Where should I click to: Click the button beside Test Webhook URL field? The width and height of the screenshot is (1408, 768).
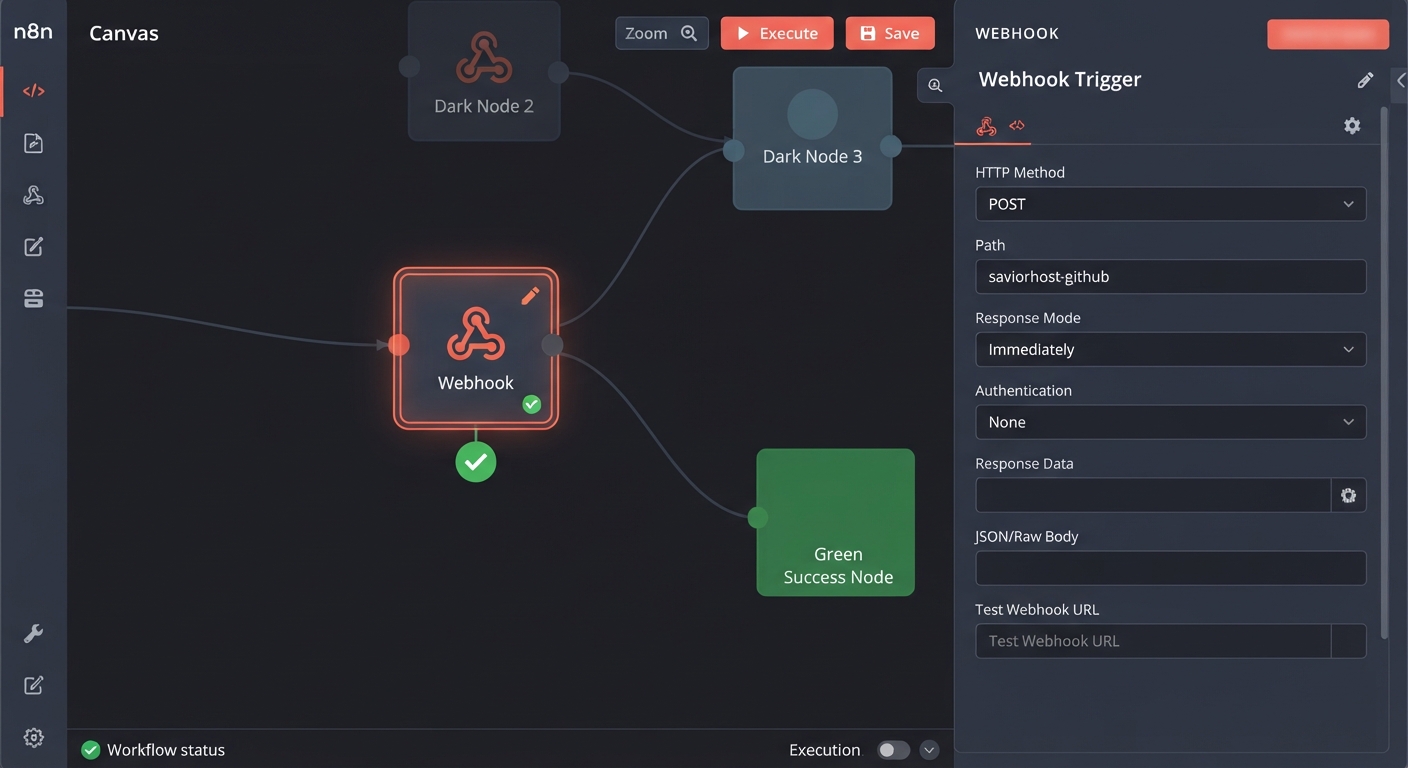coord(1349,641)
